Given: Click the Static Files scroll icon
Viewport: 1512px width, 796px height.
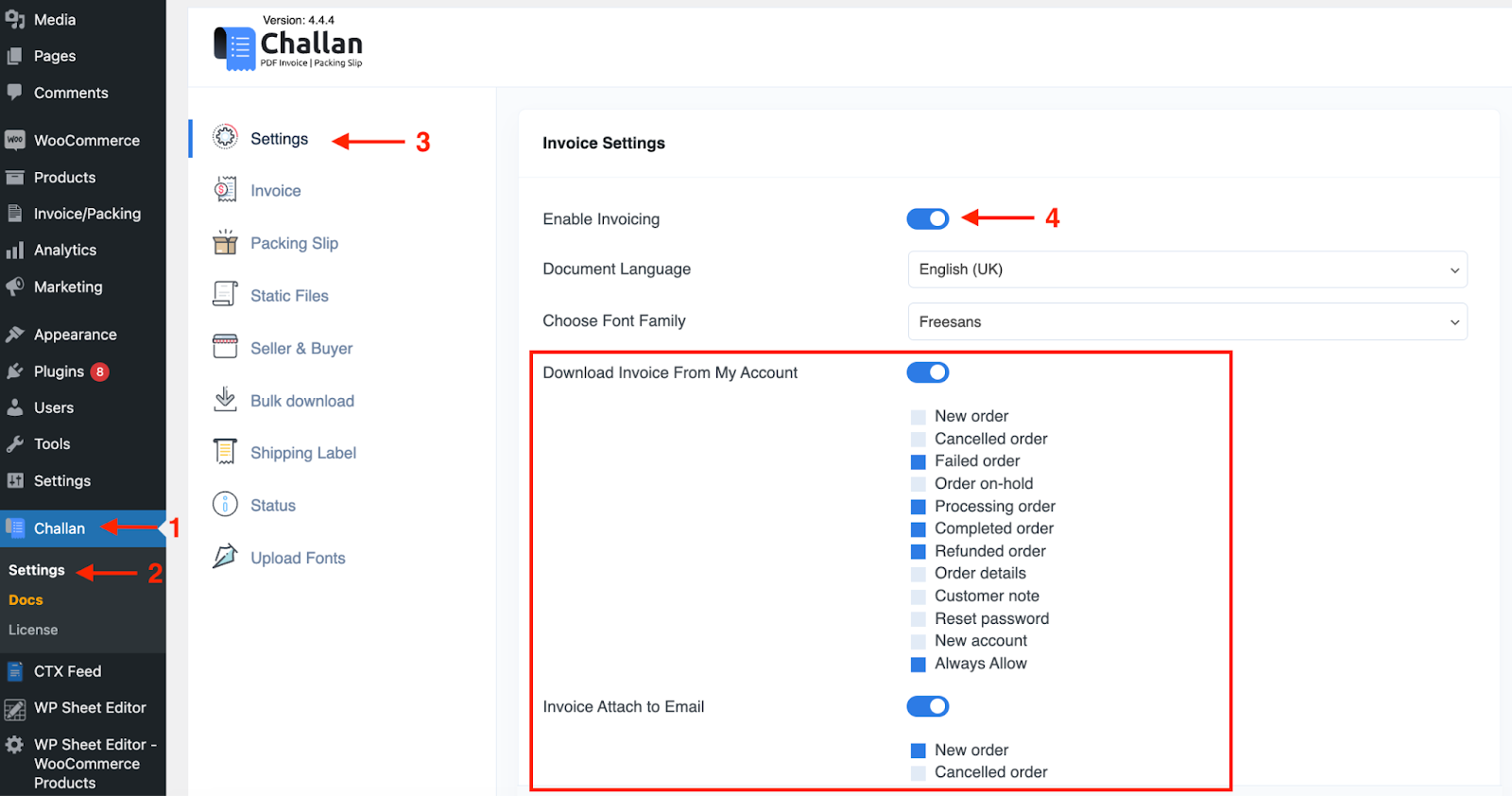Looking at the screenshot, I should click(x=225, y=294).
